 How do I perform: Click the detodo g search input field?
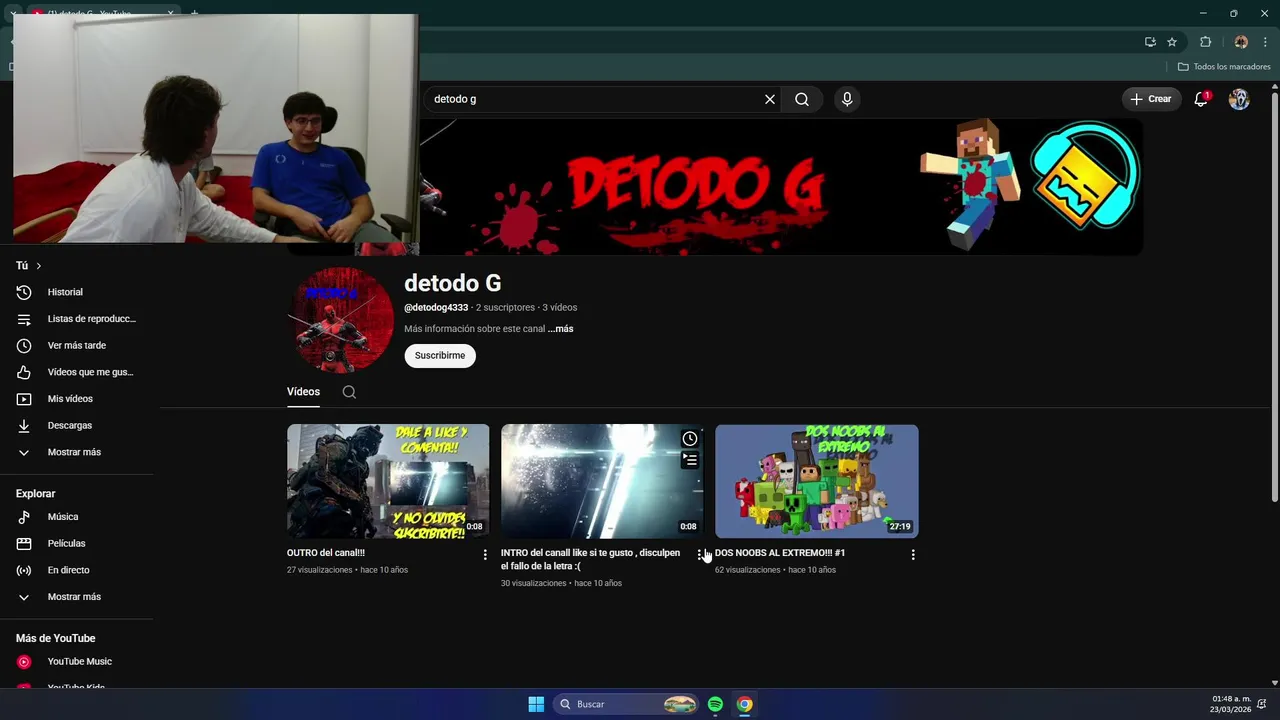coord(595,99)
